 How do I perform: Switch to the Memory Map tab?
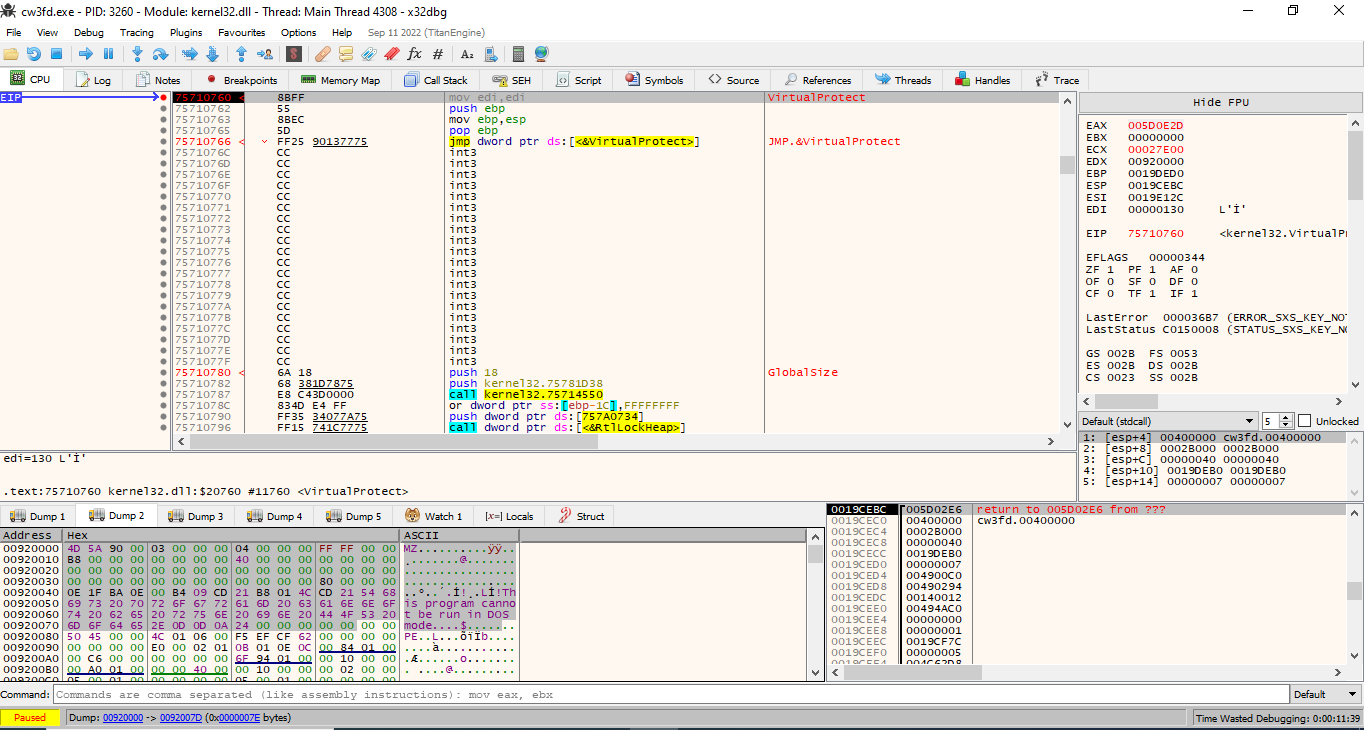[x=340, y=80]
